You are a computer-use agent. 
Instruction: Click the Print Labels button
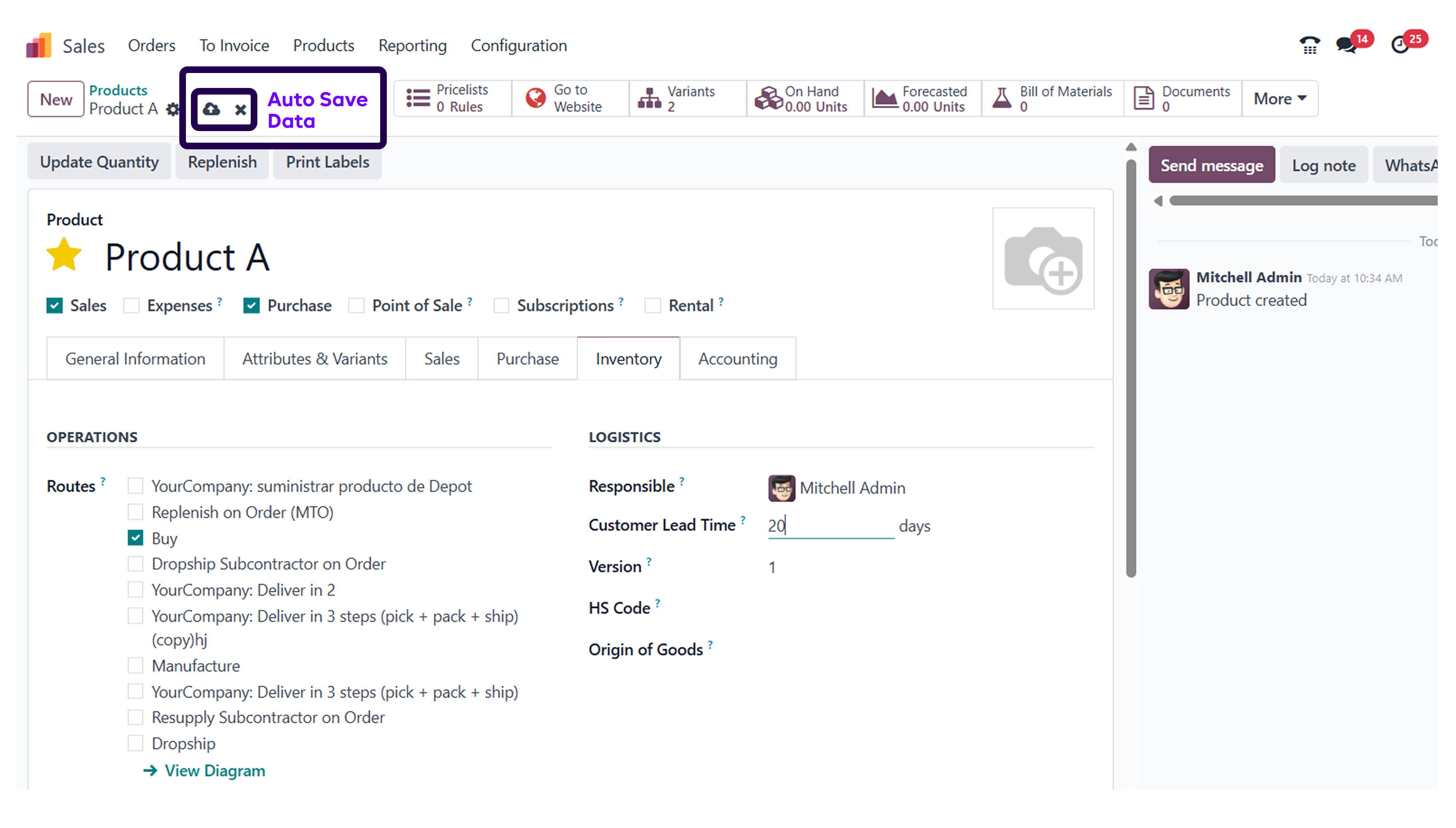[327, 162]
